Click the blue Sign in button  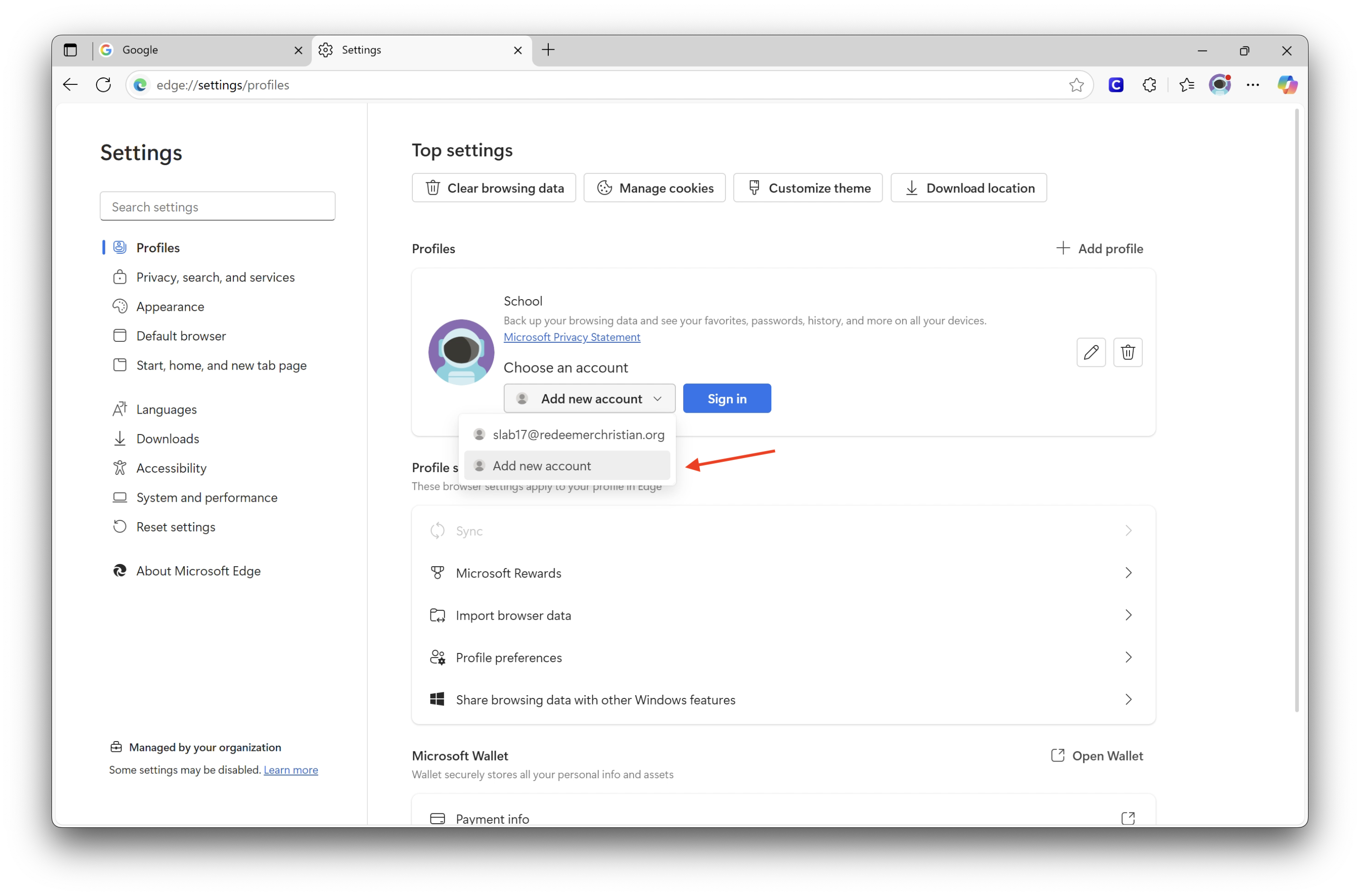pyautogui.click(x=726, y=398)
